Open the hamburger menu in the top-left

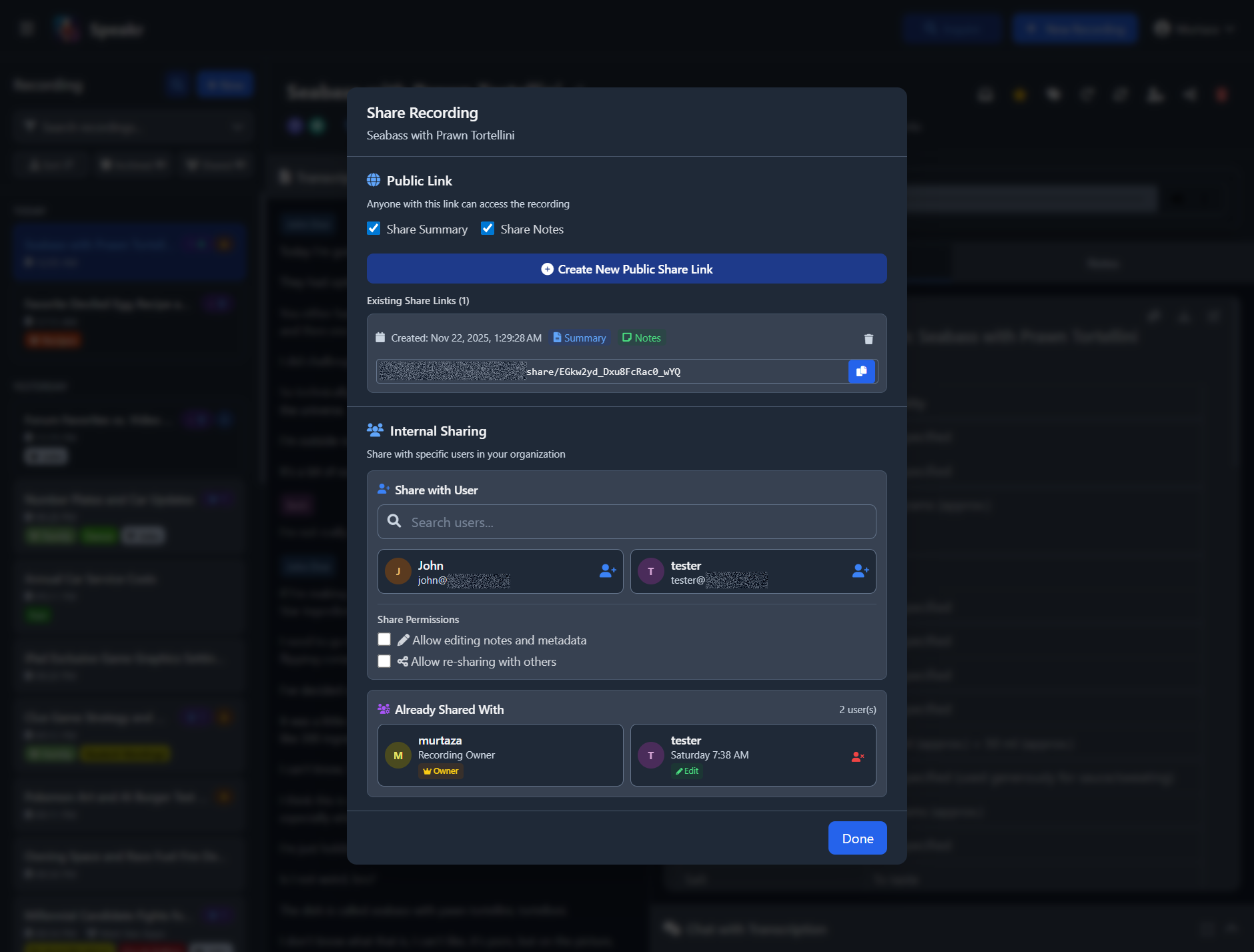[26, 28]
